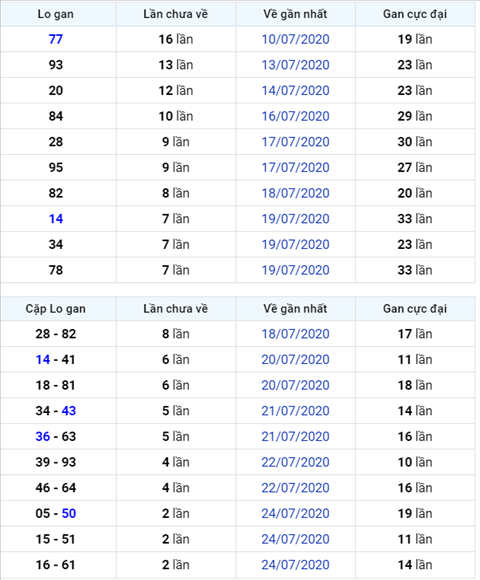Click 17/07/2020 in the row for 28
The width and height of the screenshot is (480, 580).
[x=295, y=142]
